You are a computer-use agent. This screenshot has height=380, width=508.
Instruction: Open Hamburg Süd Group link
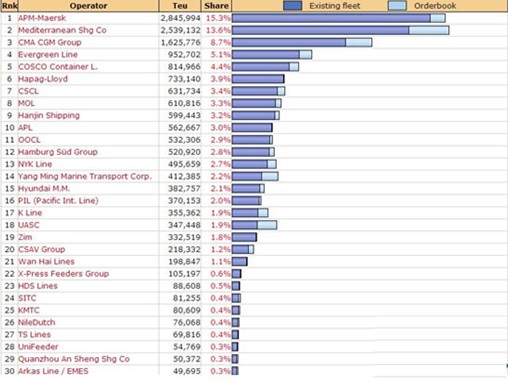point(58,152)
